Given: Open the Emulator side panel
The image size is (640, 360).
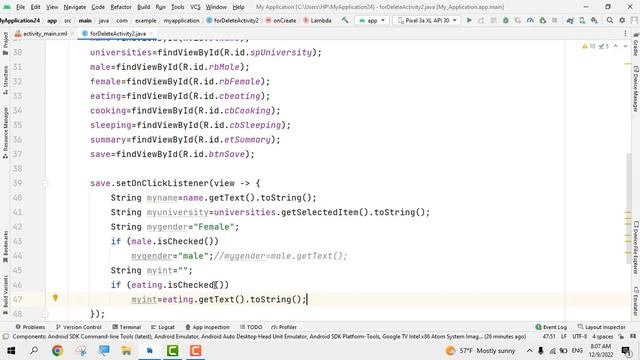Looking at the screenshot, I should 636,301.
